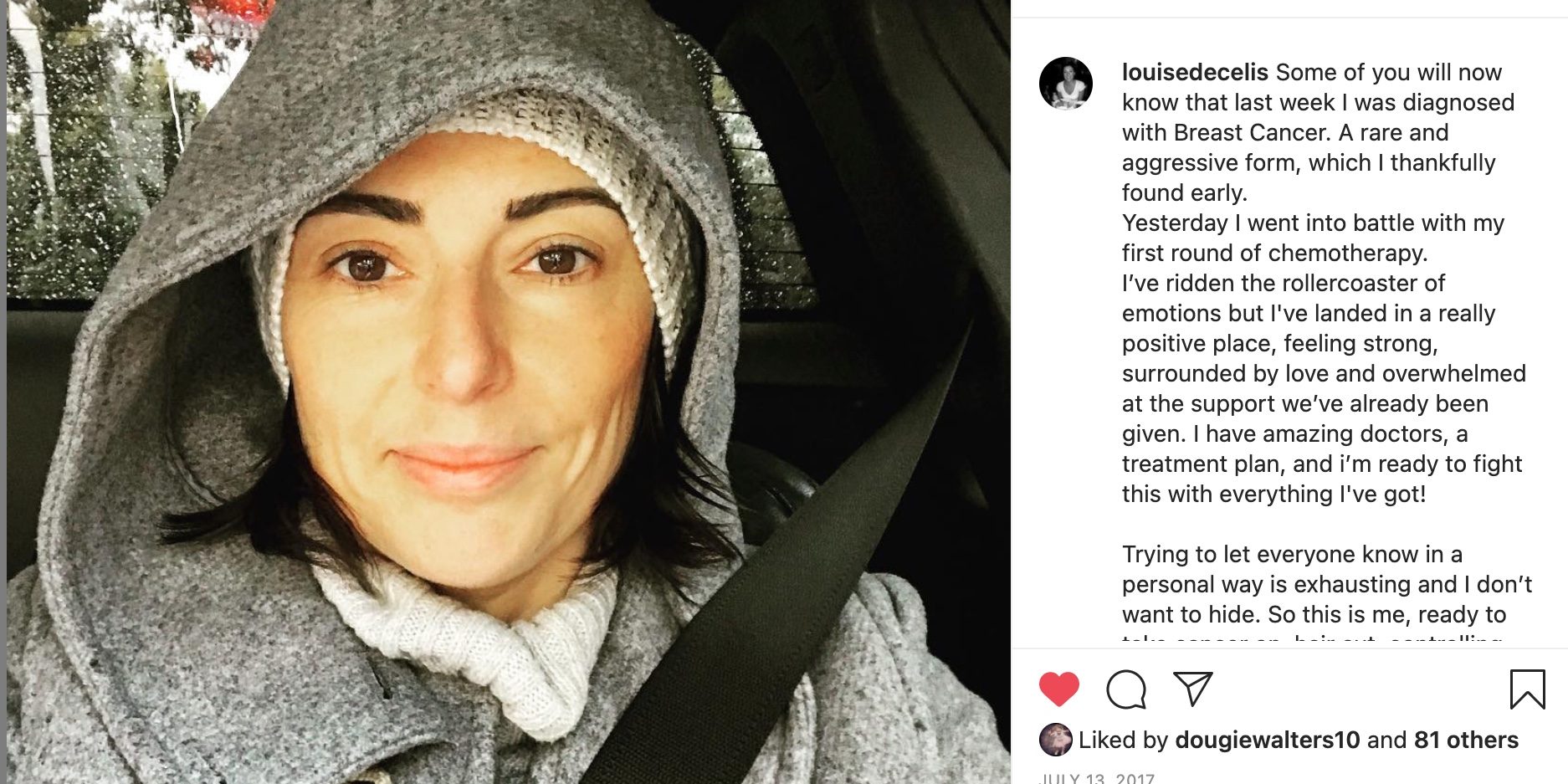Open comments via the speech bubble icon

point(1125,690)
